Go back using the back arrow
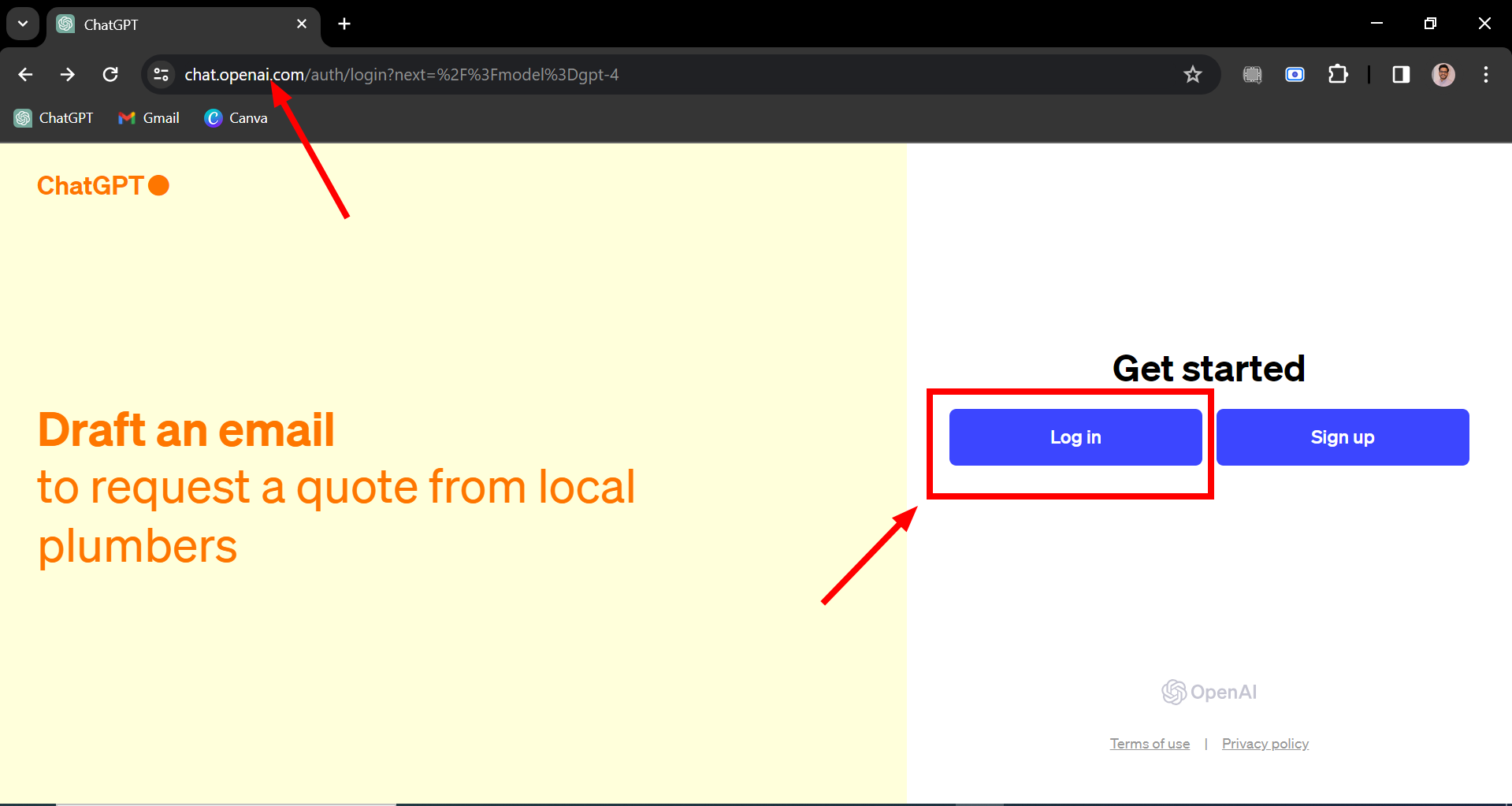Image resolution: width=1512 pixels, height=806 pixels. 25,74
